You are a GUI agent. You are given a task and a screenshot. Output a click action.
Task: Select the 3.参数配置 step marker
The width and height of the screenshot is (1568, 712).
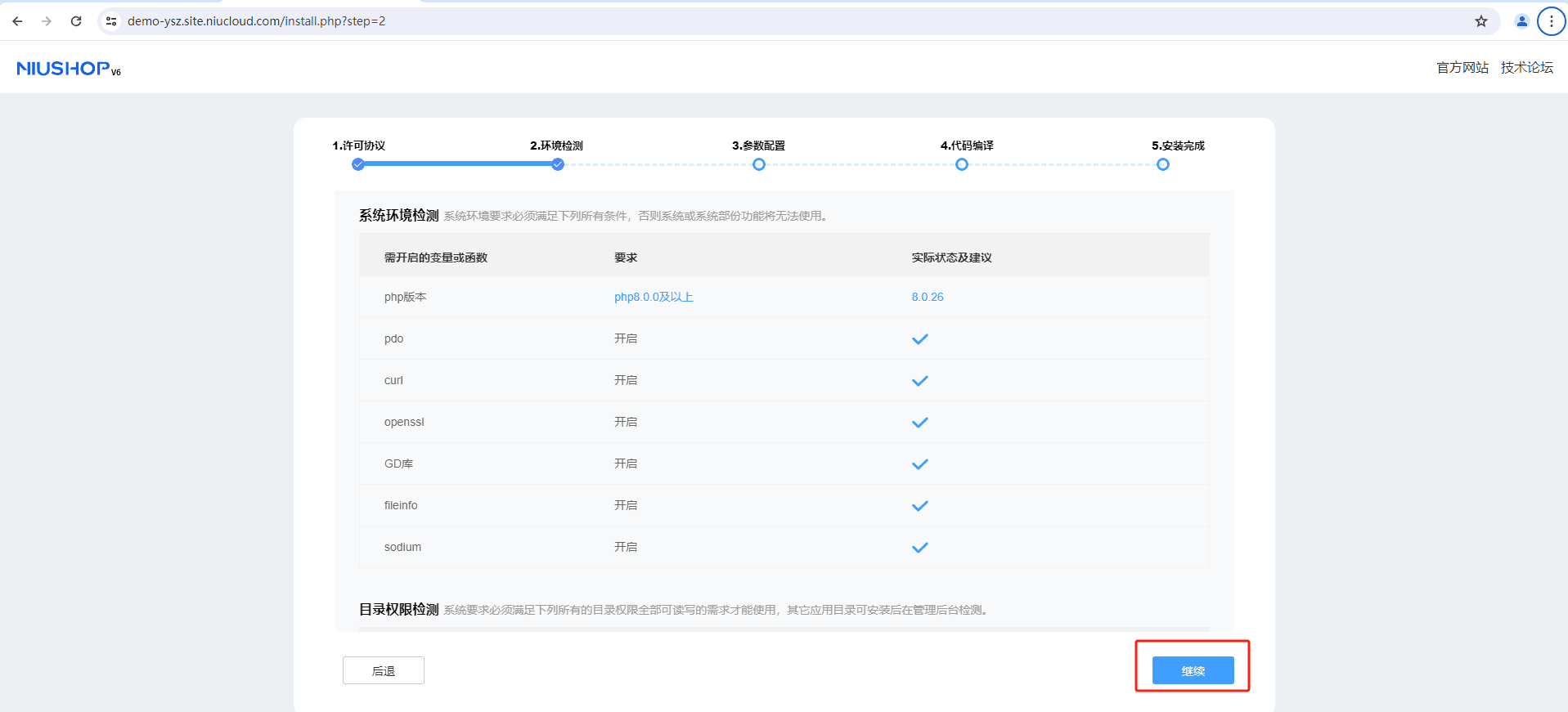point(759,164)
